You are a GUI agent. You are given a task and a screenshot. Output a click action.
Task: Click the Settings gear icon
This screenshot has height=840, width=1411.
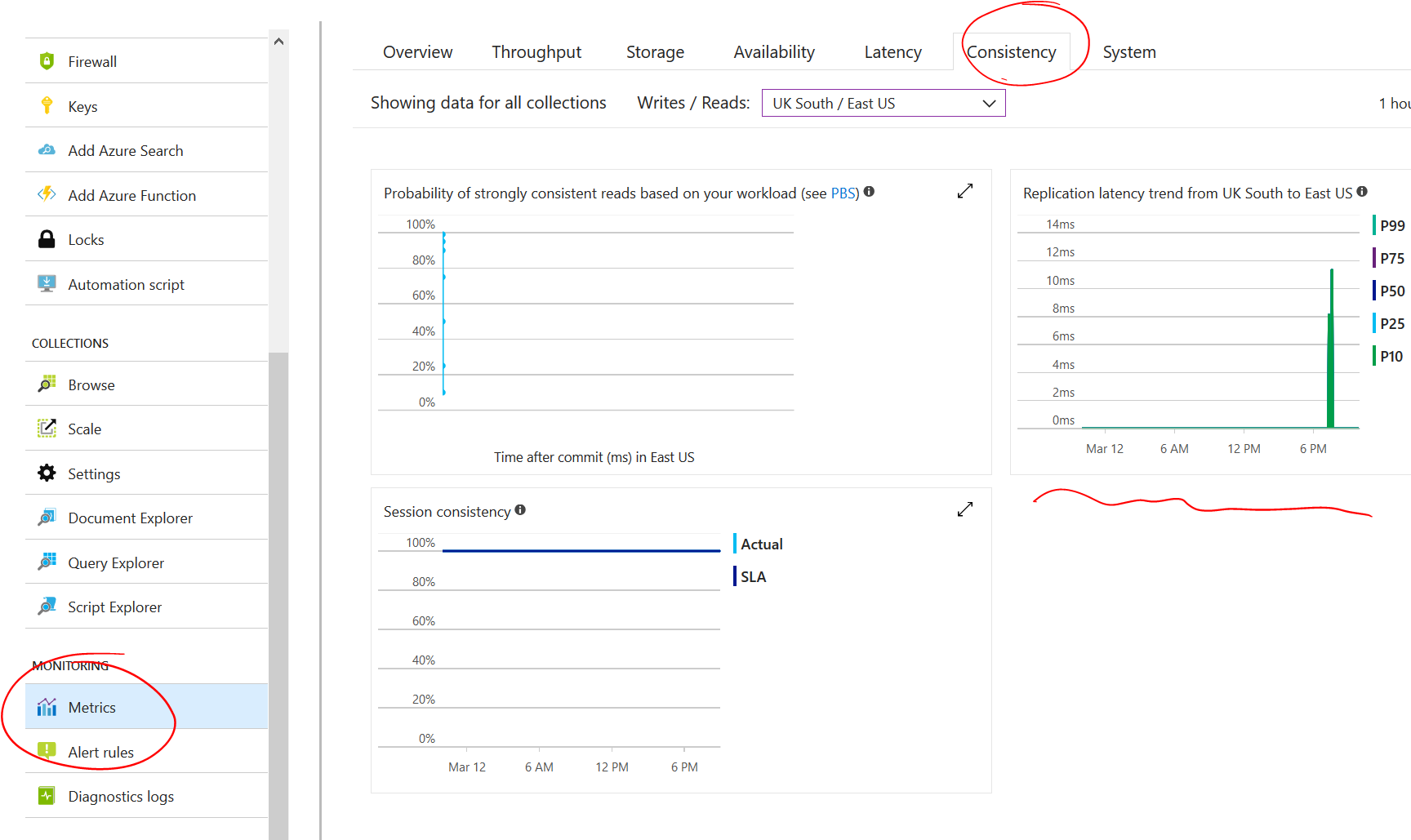click(47, 473)
